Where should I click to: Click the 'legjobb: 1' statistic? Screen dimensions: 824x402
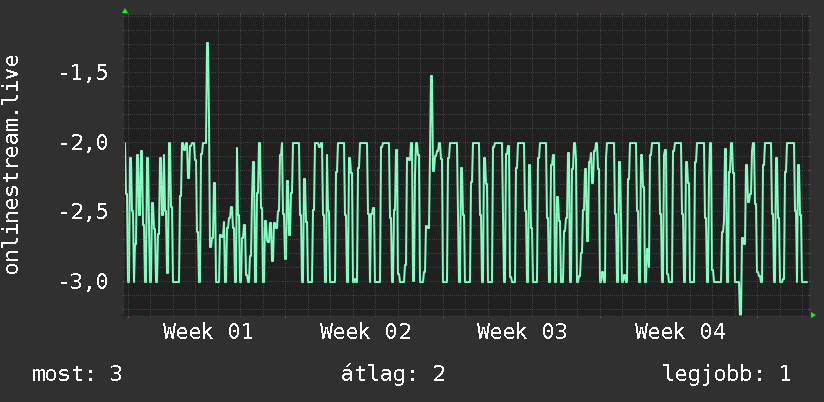point(727,374)
